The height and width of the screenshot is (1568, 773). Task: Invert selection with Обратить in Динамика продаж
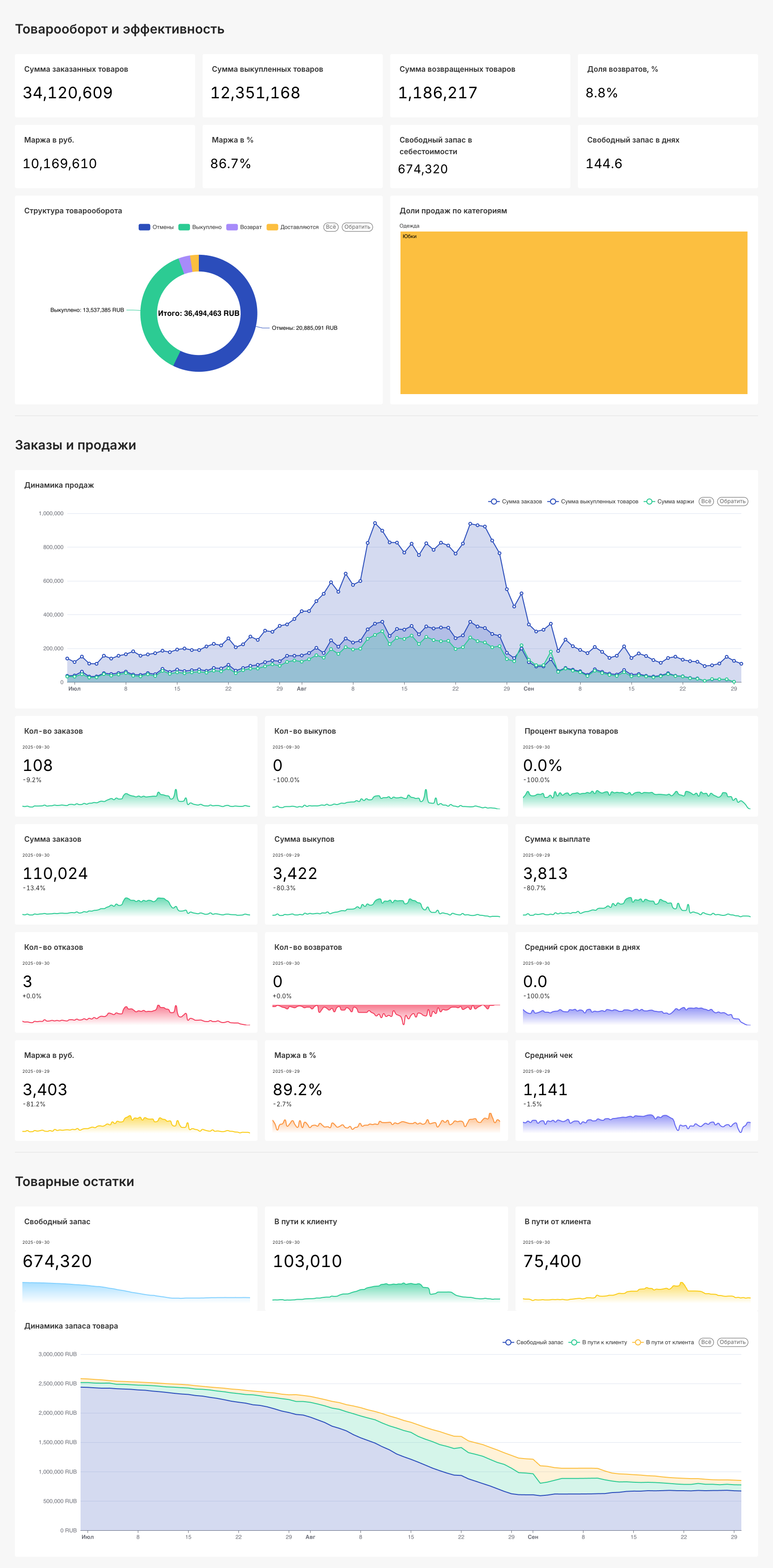(732, 502)
